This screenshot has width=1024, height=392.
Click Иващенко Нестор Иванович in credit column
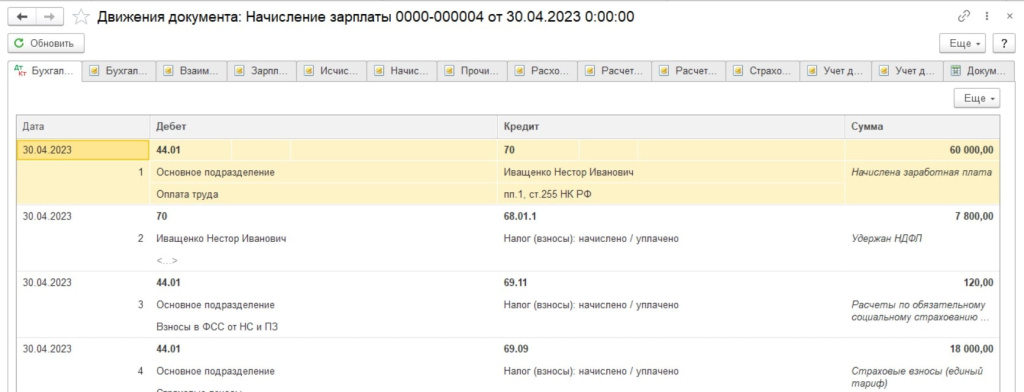(x=569, y=172)
